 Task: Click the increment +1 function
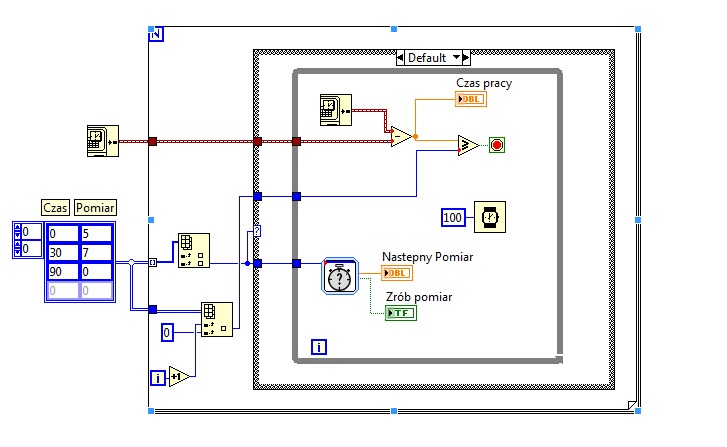coord(179,377)
